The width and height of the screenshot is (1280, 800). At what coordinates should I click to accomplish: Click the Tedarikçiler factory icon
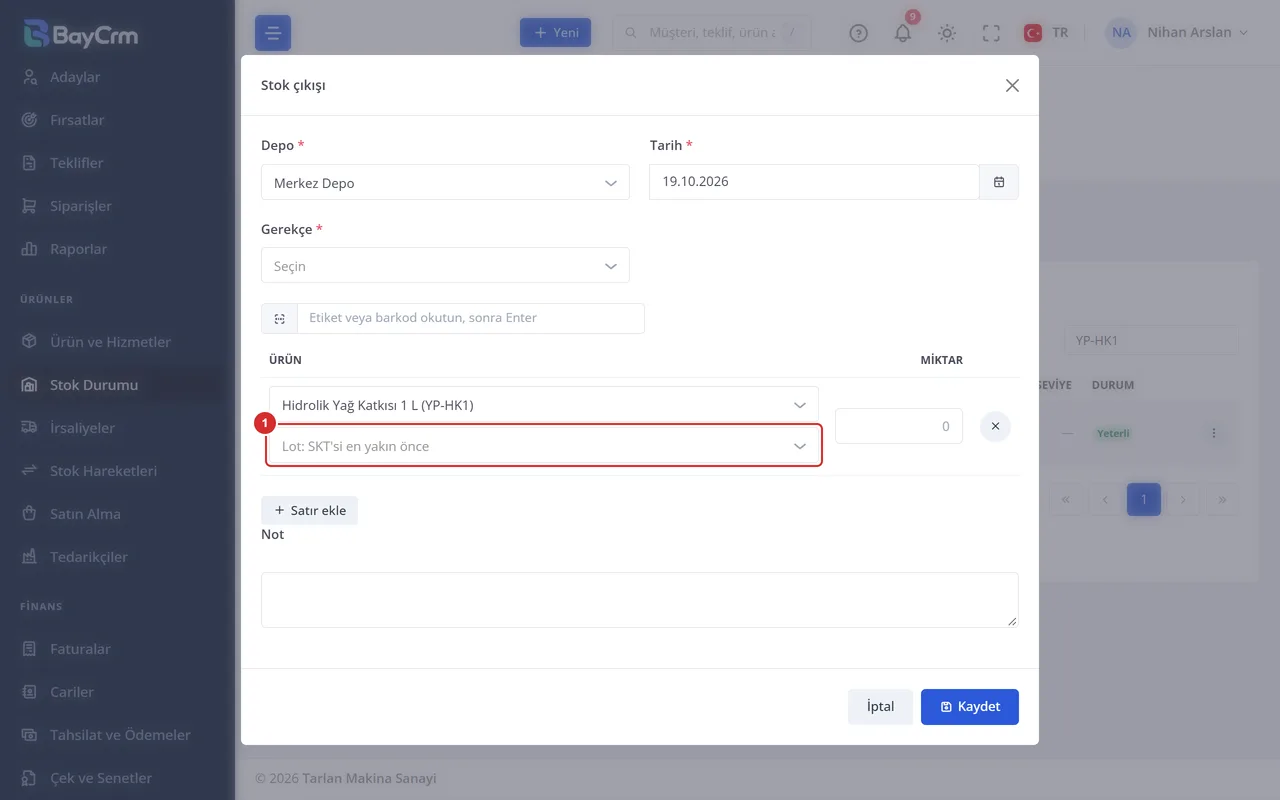30,557
